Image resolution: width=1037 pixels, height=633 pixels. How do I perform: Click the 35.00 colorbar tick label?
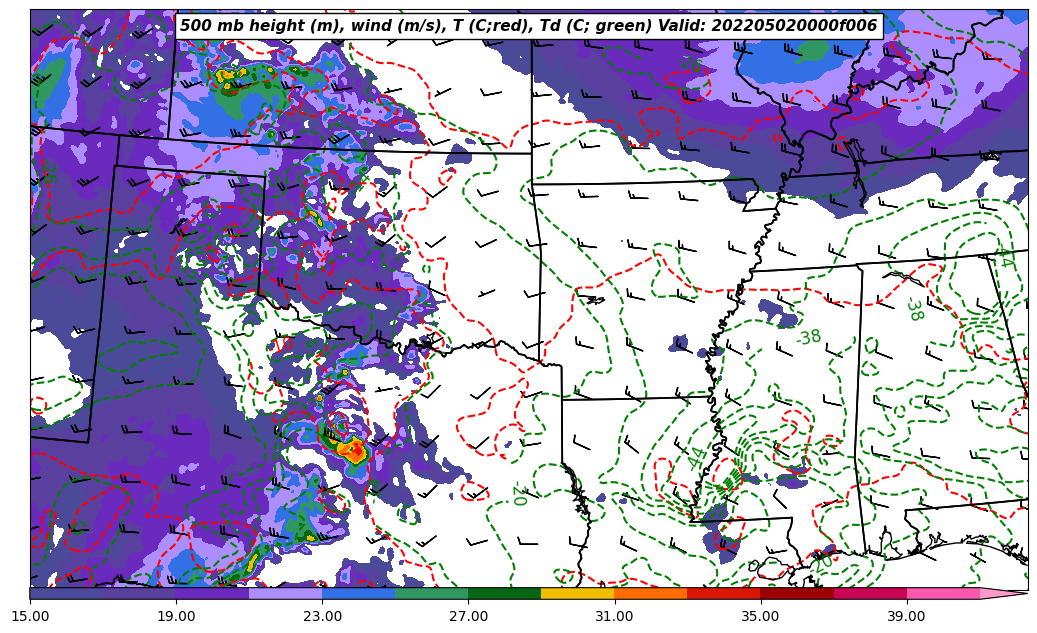[760, 616]
